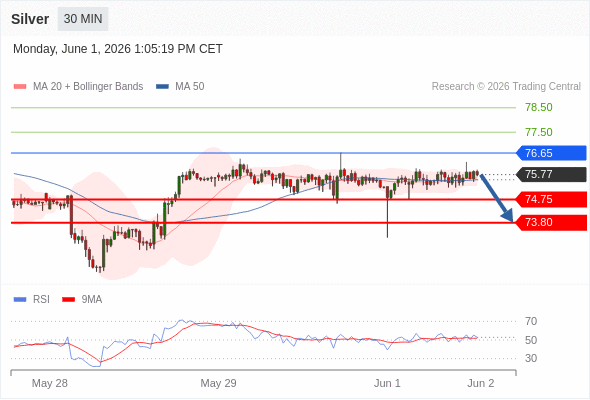Click the 78.50 green resistance label

[x=539, y=107]
